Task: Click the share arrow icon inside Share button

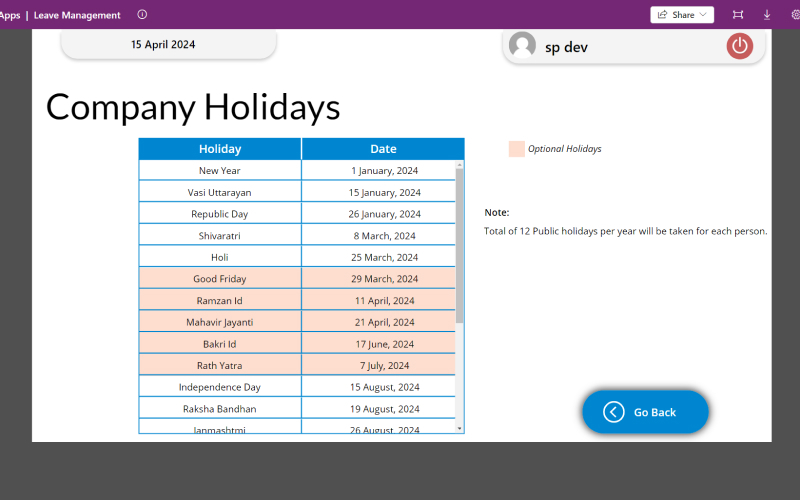Action: coord(662,15)
